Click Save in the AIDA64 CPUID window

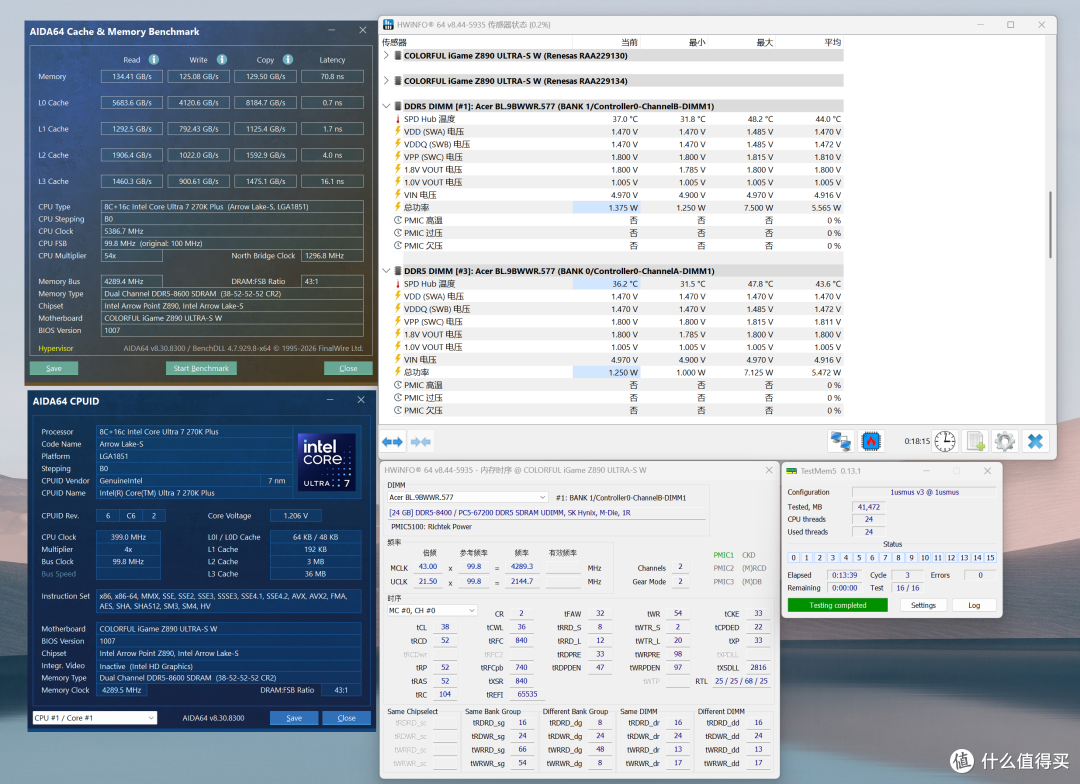point(294,718)
